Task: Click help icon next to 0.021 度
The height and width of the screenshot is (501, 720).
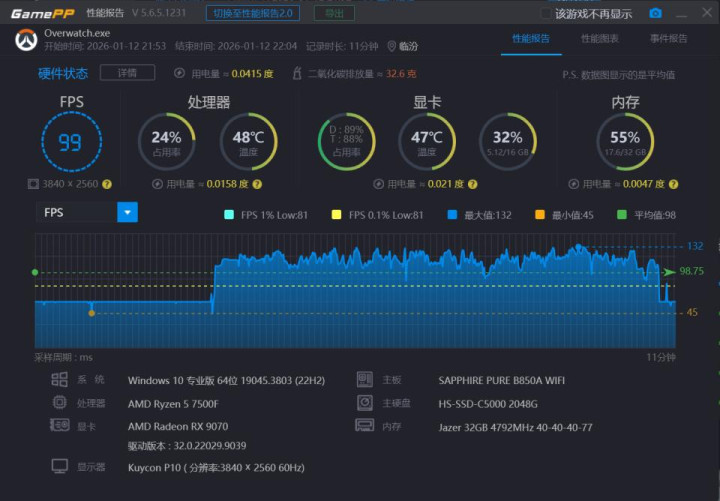Action: click(472, 184)
